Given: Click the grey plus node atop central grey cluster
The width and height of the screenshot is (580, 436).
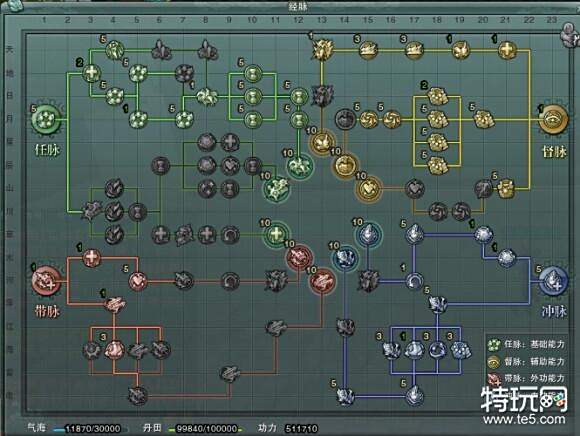Looking at the screenshot, I should click(x=230, y=142).
